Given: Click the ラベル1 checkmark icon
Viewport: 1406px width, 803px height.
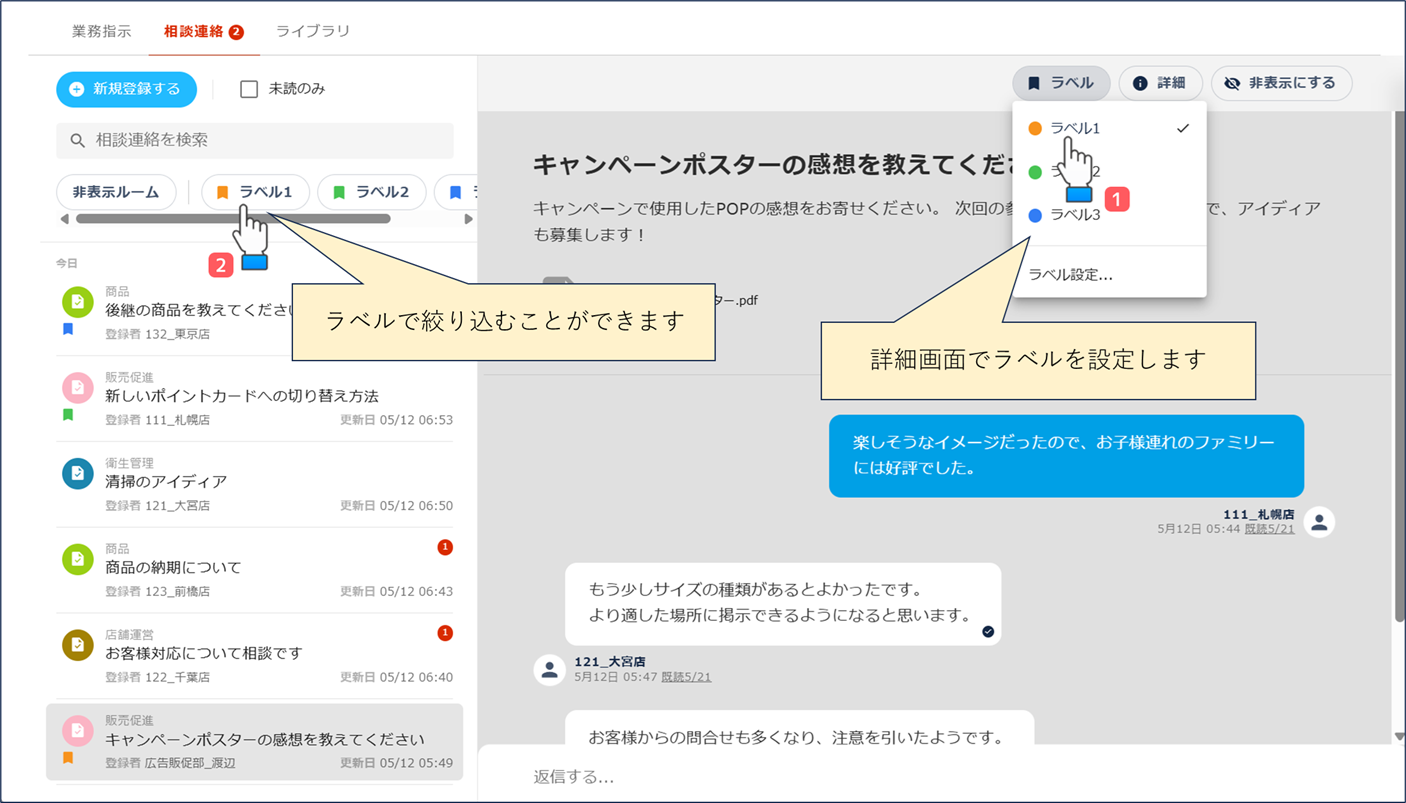Looking at the screenshot, I should pos(1183,128).
